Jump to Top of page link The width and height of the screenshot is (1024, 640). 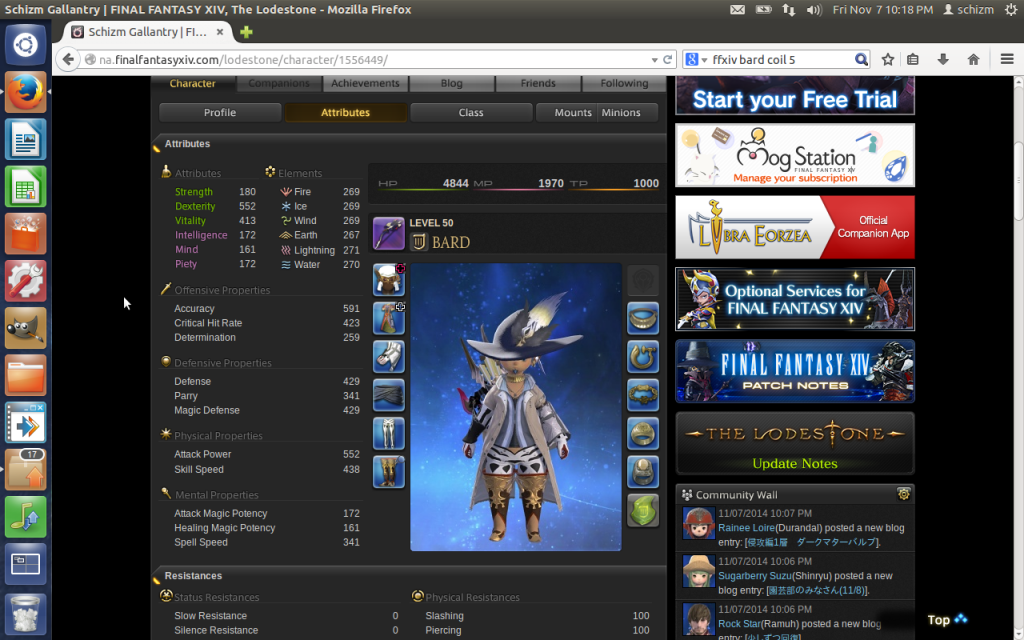(947, 620)
